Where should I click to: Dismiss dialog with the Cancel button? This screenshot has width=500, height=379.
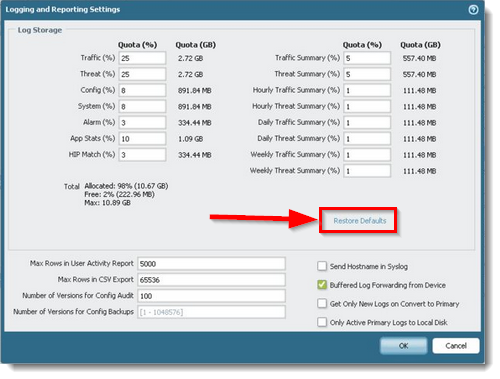(x=456, y=346)
